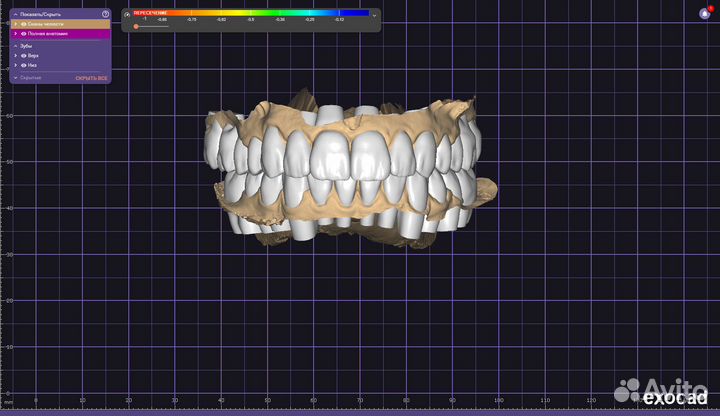The width and height of the screenshot is (720, 416).
Task: Collapse the Показать/Скрыть panel header
Action: 15,14
